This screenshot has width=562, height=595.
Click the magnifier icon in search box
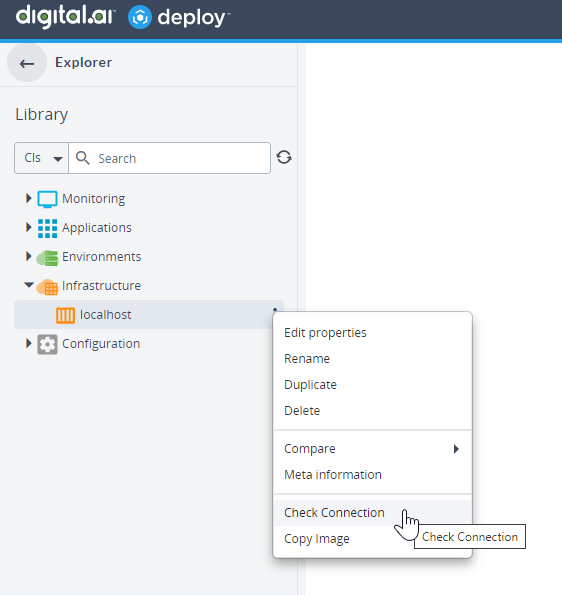(82, 158)
